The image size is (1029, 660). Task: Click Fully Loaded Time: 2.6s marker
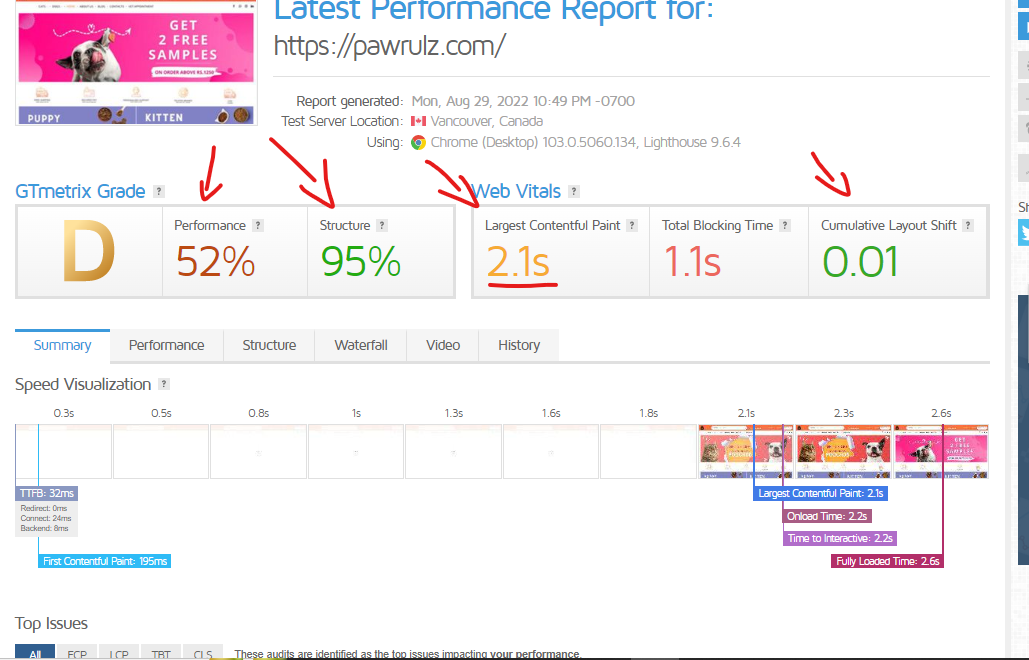coord(887,561)
